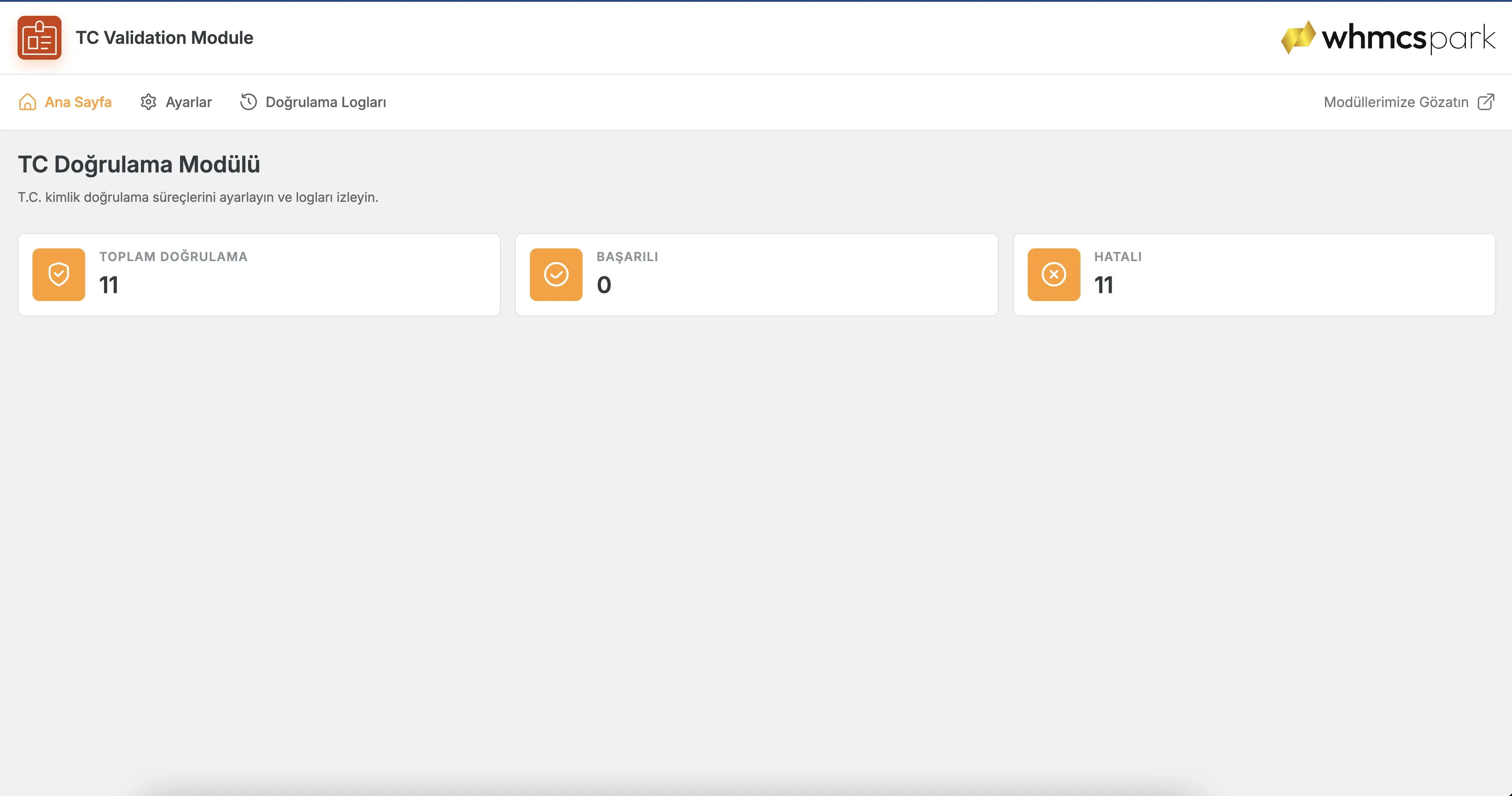Image resolution: width=1512 pixels, height=796 pixels.
Task: Click the BAŞARILI label
Action: click(x=627, y=256)
